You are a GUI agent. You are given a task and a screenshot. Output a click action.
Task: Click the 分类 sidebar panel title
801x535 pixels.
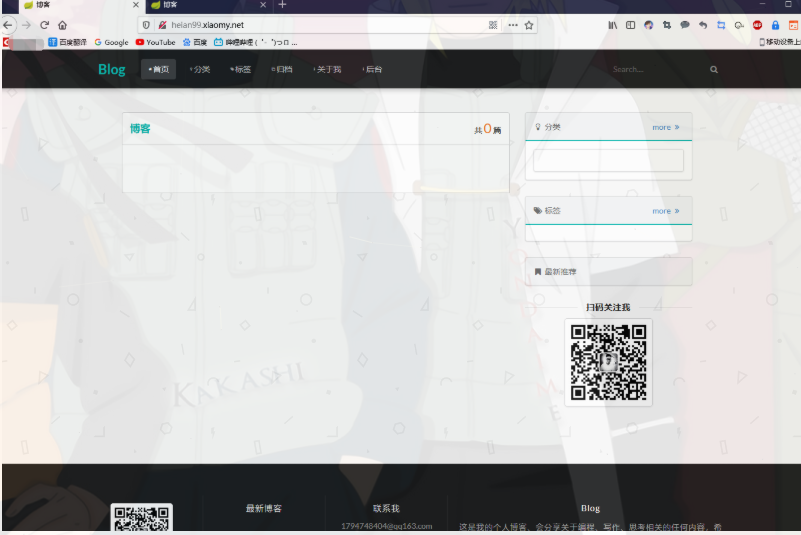coord(552,127)
